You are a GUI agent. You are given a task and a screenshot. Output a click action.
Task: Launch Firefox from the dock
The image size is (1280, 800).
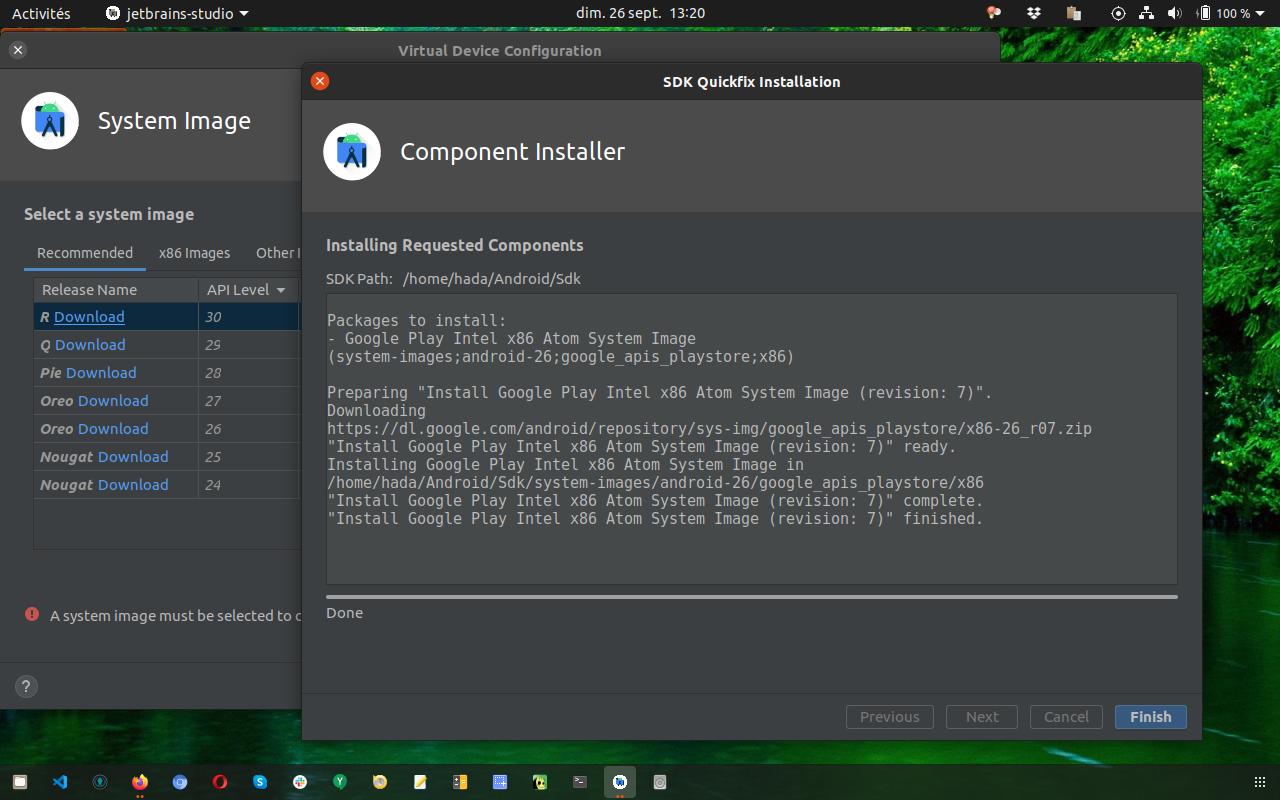(140, 782)
